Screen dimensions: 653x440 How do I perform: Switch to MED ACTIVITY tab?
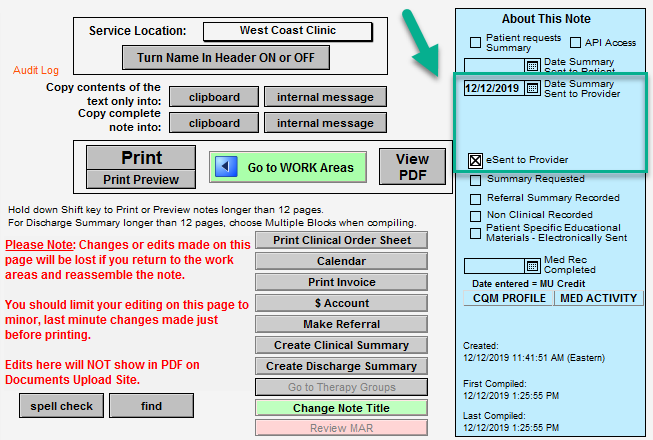598,298
